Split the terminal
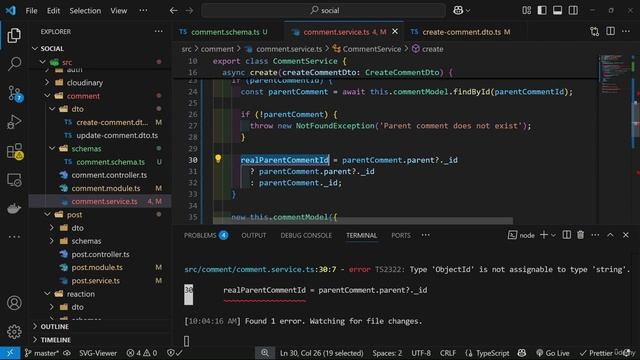 pyautogui.click(x=567, y=235)
